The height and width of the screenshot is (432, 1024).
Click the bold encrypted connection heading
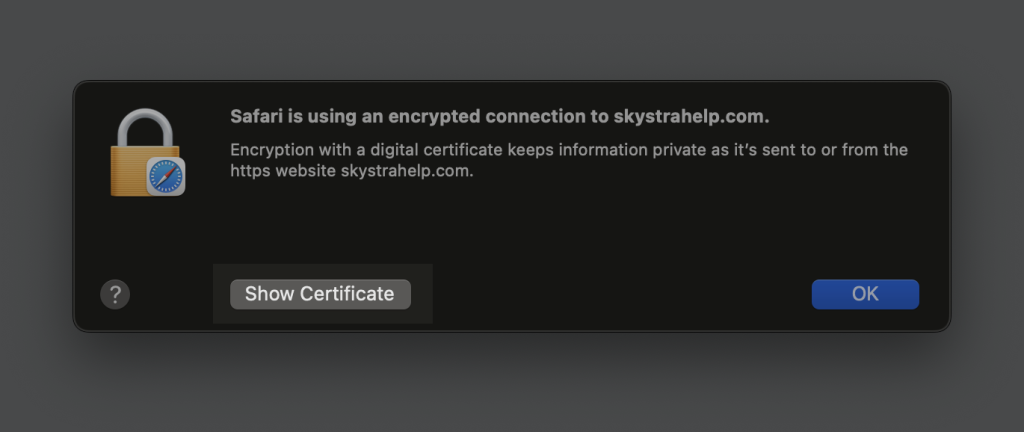[499, 116]
